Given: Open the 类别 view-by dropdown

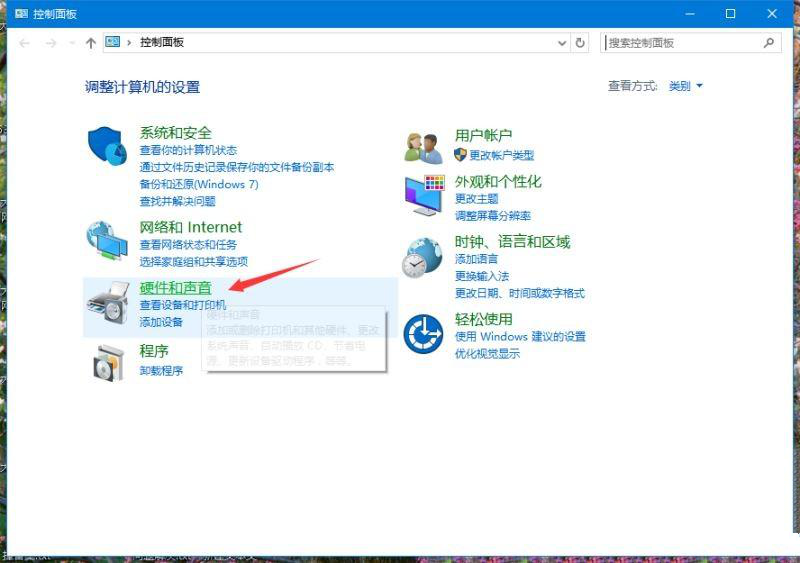Looking at the screenshot, I should tap(686, 86).
